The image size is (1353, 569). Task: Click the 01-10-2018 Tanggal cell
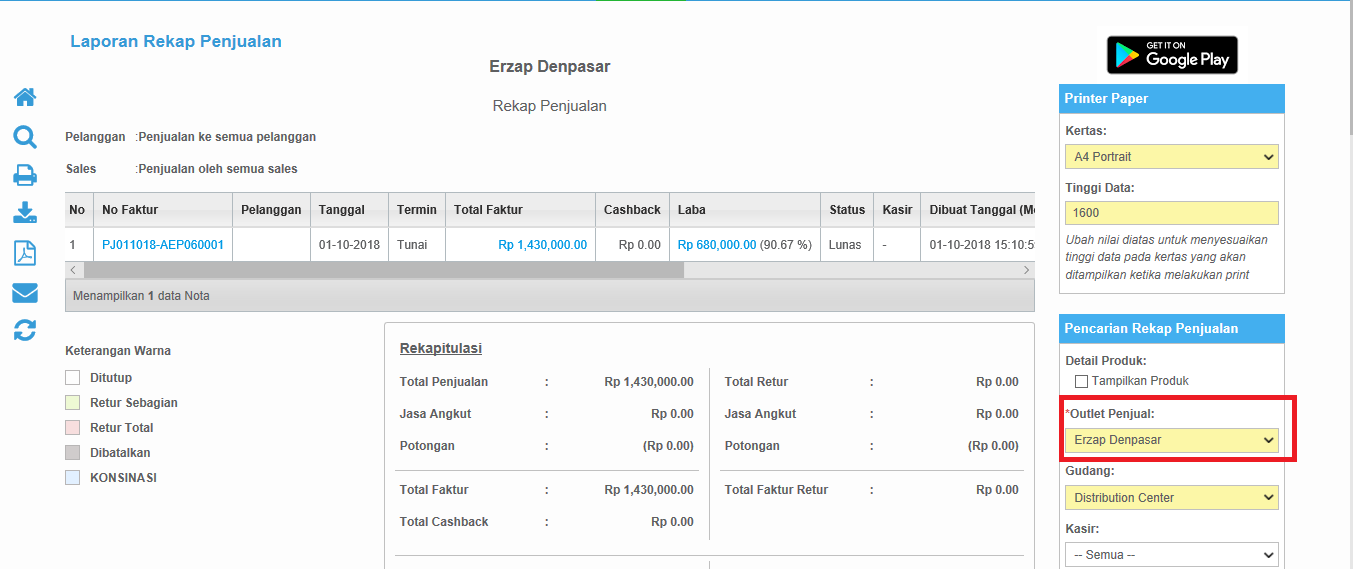tap(349, 245)
